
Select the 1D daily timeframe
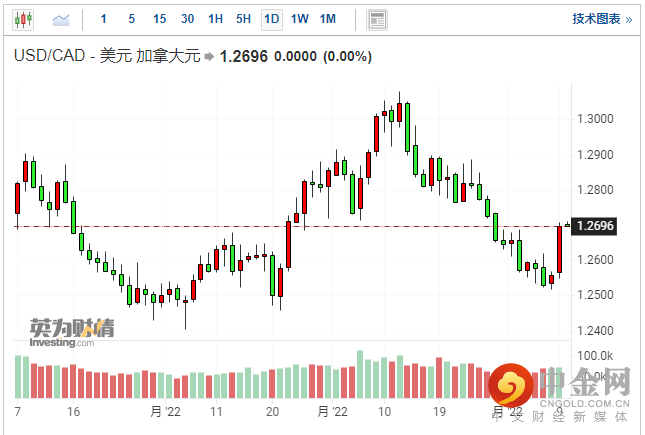271,19
